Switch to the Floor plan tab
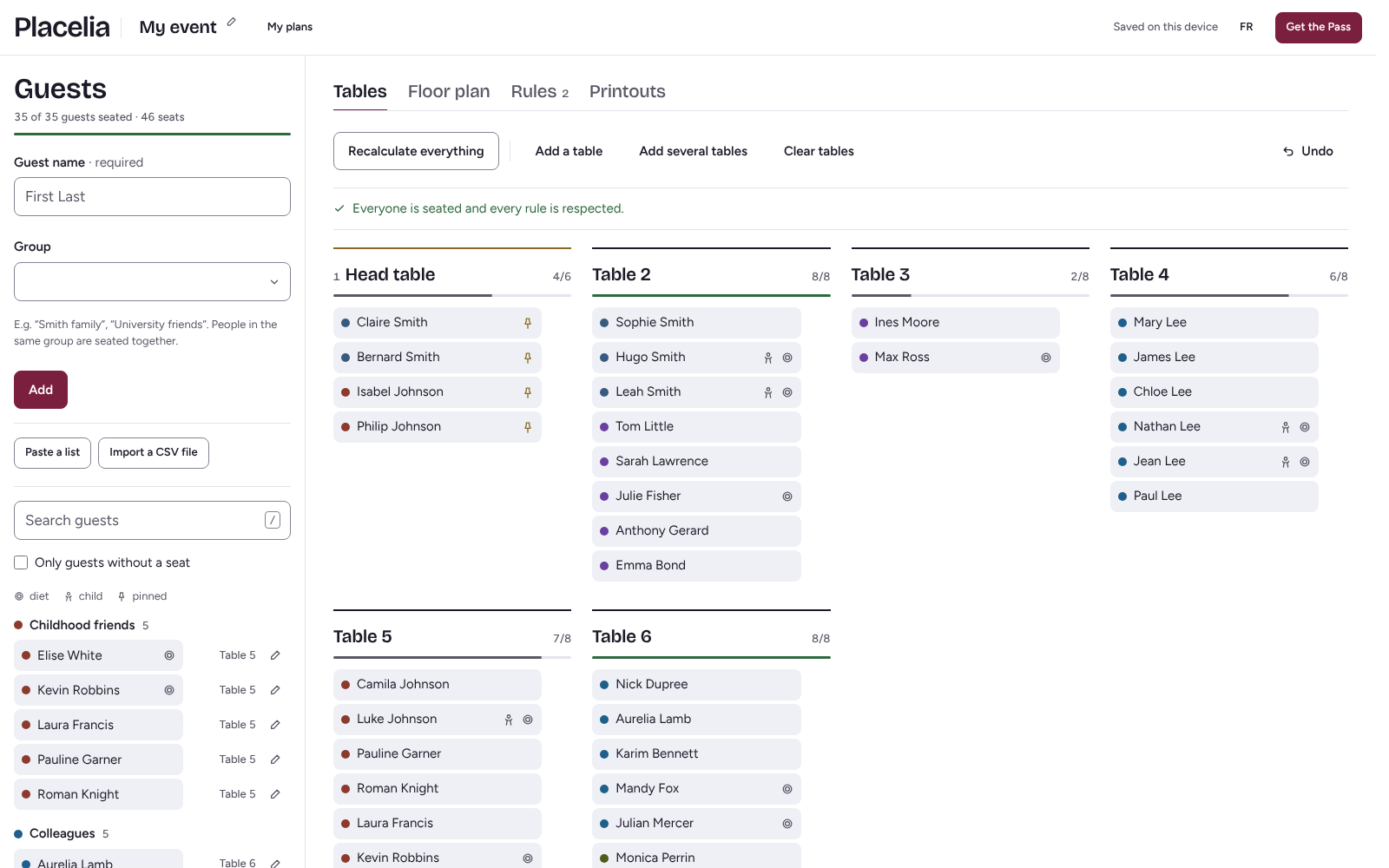 449,91
